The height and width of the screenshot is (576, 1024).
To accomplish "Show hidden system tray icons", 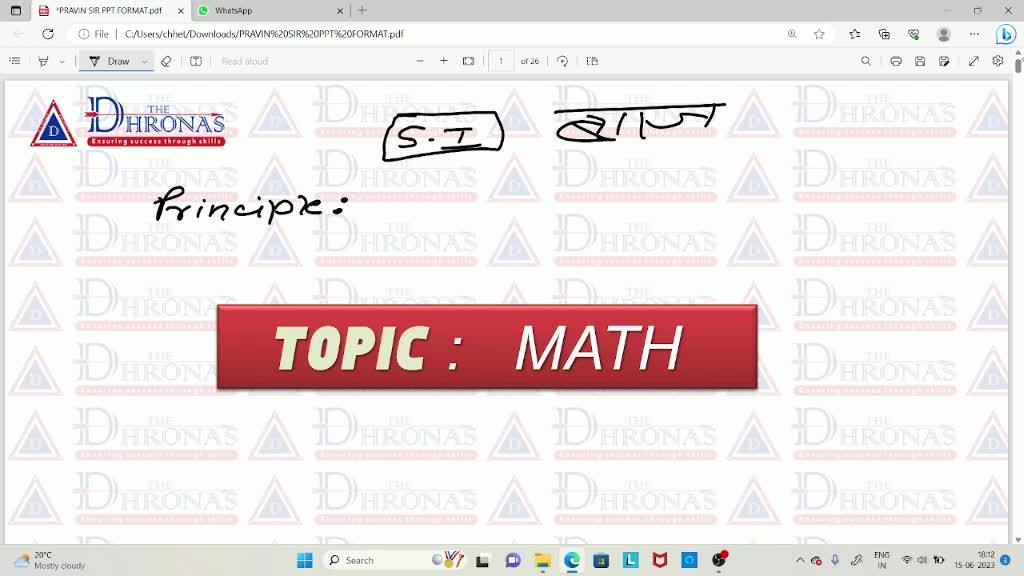I will click(800, 560).
